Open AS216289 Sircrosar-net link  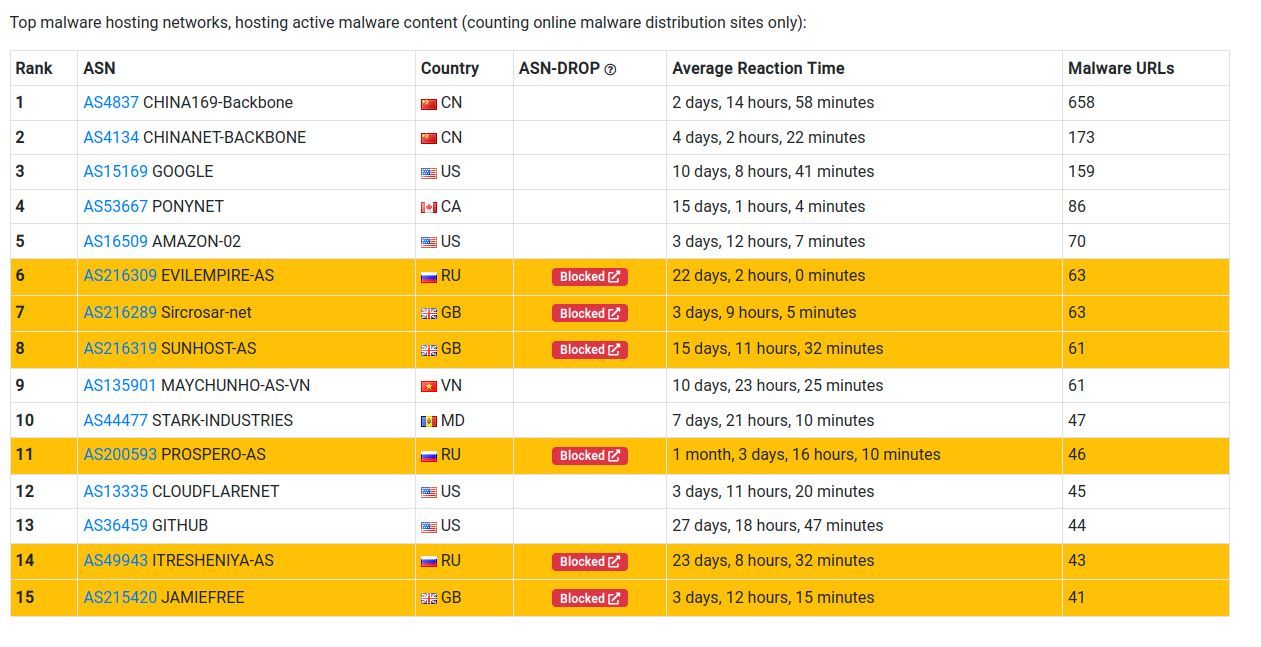point(120,312)
